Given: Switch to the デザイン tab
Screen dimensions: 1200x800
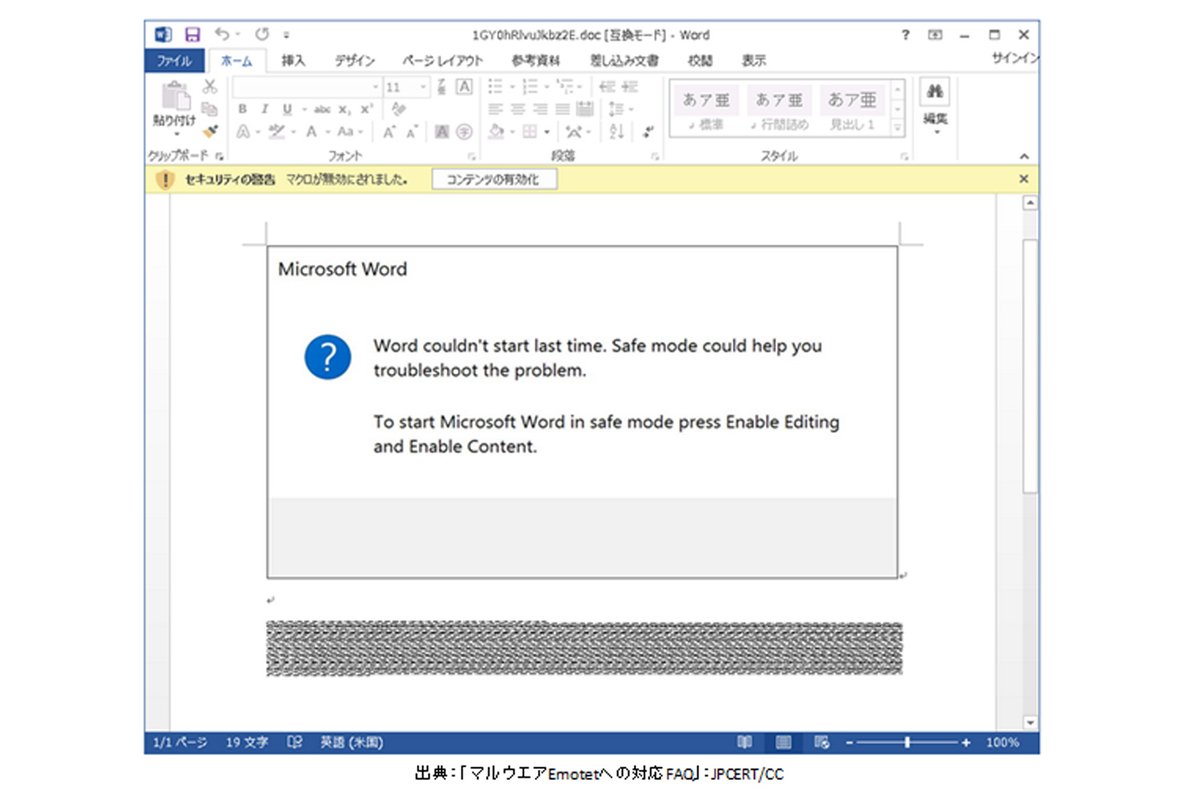Looking at the screenshot, I should [x=355, y=61].
